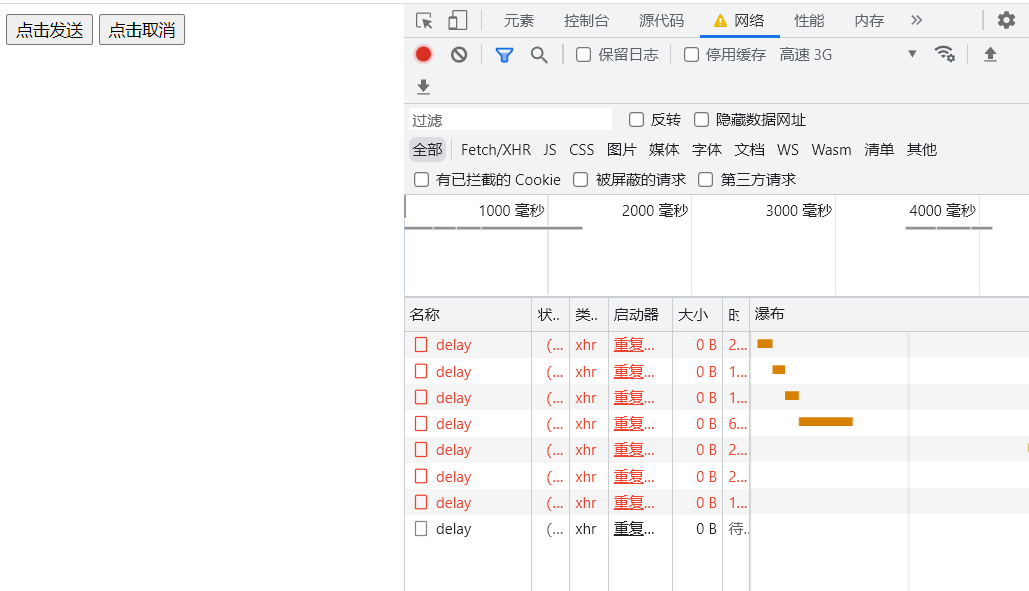Viewport: 1029px width, 591px height.
Task: Check 反转 to invert filter
Action: click(x=637, y=119)
